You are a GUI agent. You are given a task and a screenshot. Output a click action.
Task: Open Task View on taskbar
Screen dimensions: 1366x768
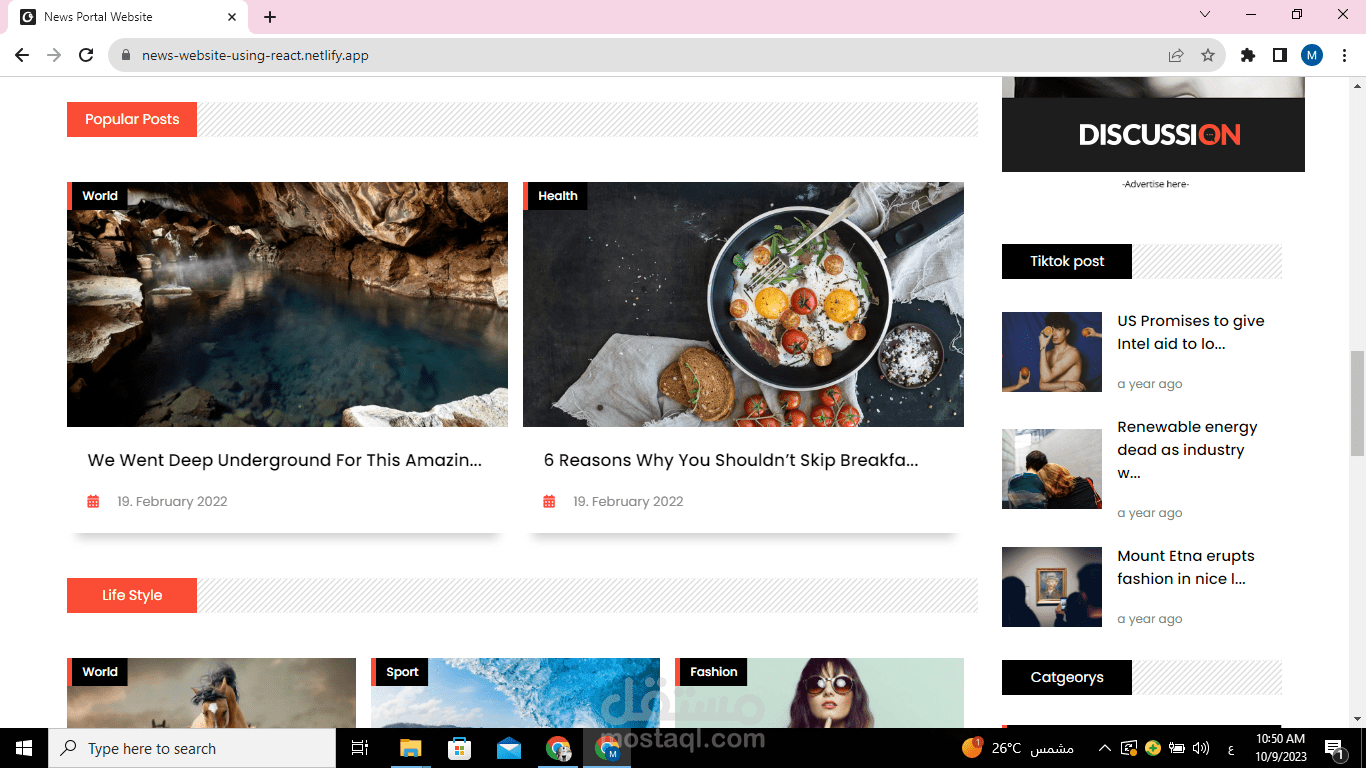coord(360,748)
